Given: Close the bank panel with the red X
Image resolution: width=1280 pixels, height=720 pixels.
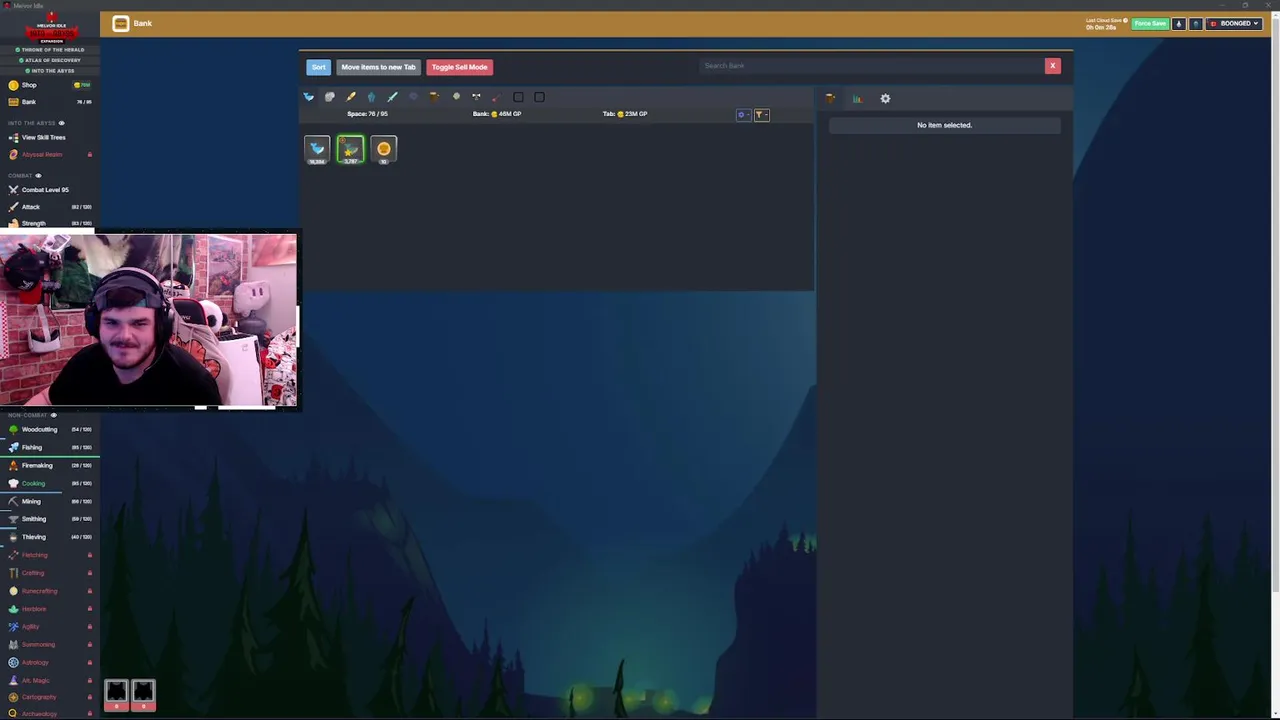Looking at the screenshot, I should click(x=1052, y=66).
